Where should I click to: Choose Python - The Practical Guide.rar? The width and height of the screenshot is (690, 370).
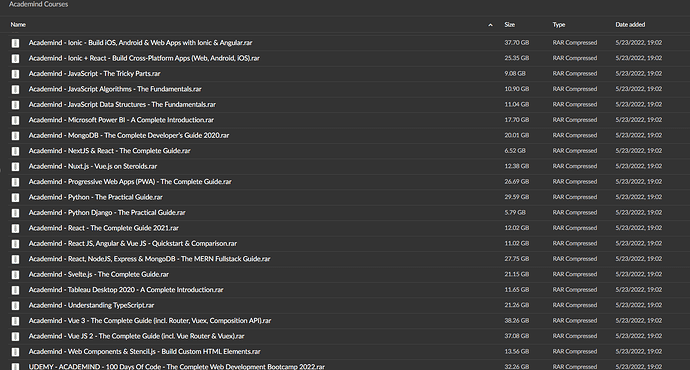(x=95, y=197)
